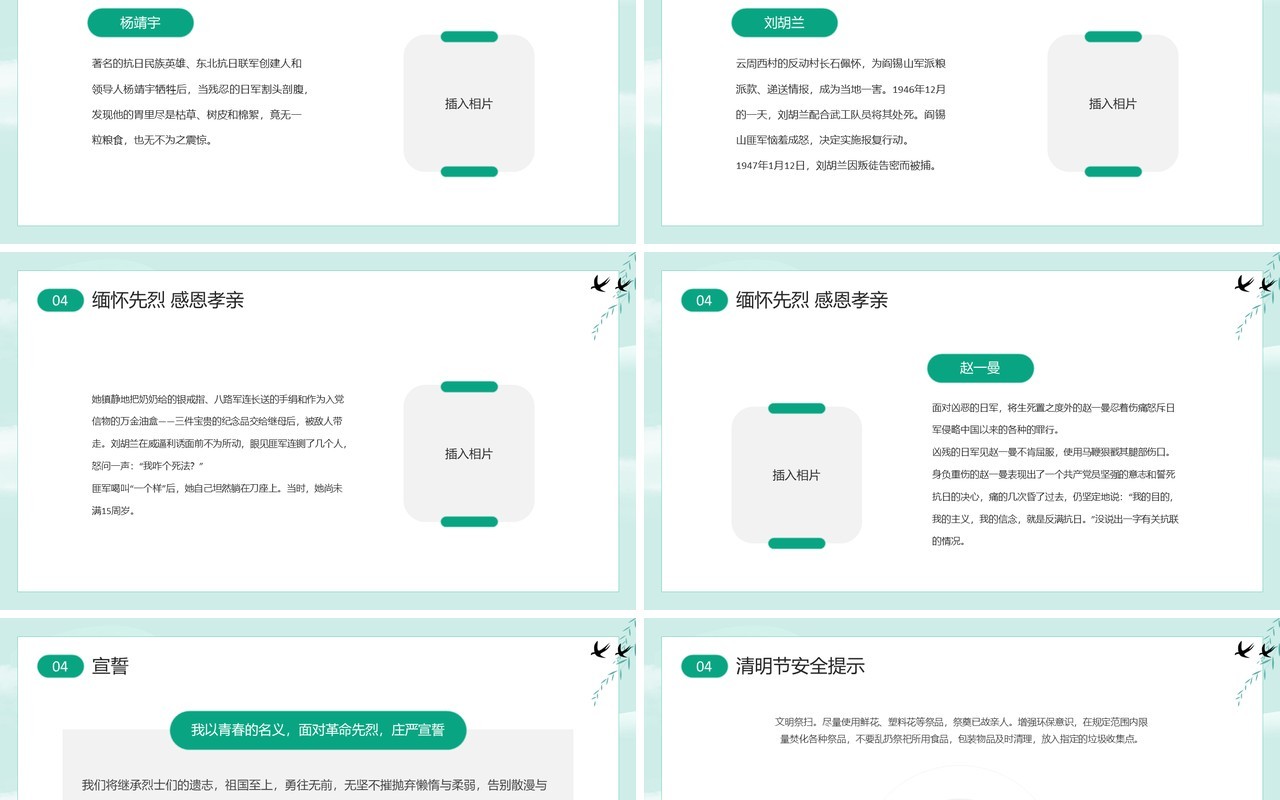The width and height of the screenshot is (1280, 800).
Task: Click 插入相片 placeholder on 刘胡兰 slide
Action: point(1113,103)
